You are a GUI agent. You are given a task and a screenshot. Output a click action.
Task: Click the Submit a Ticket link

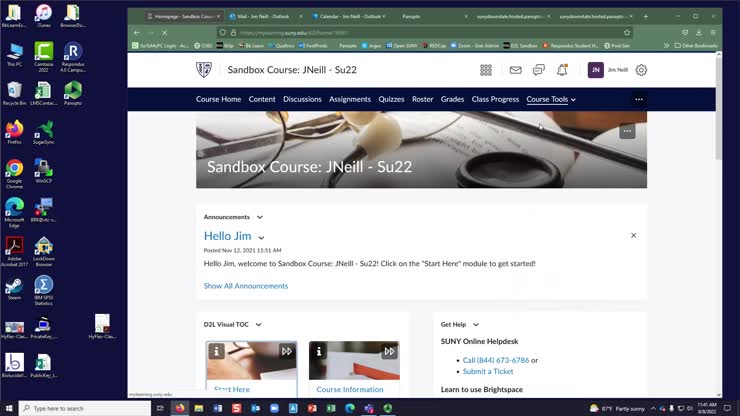coord(490,371)
